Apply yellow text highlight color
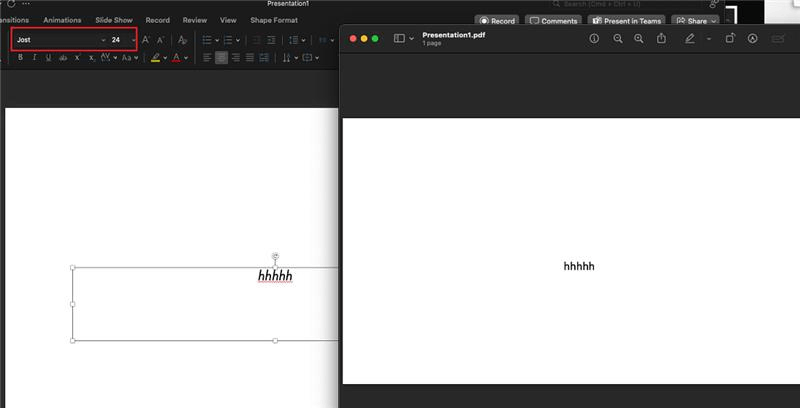 point(156,58)
